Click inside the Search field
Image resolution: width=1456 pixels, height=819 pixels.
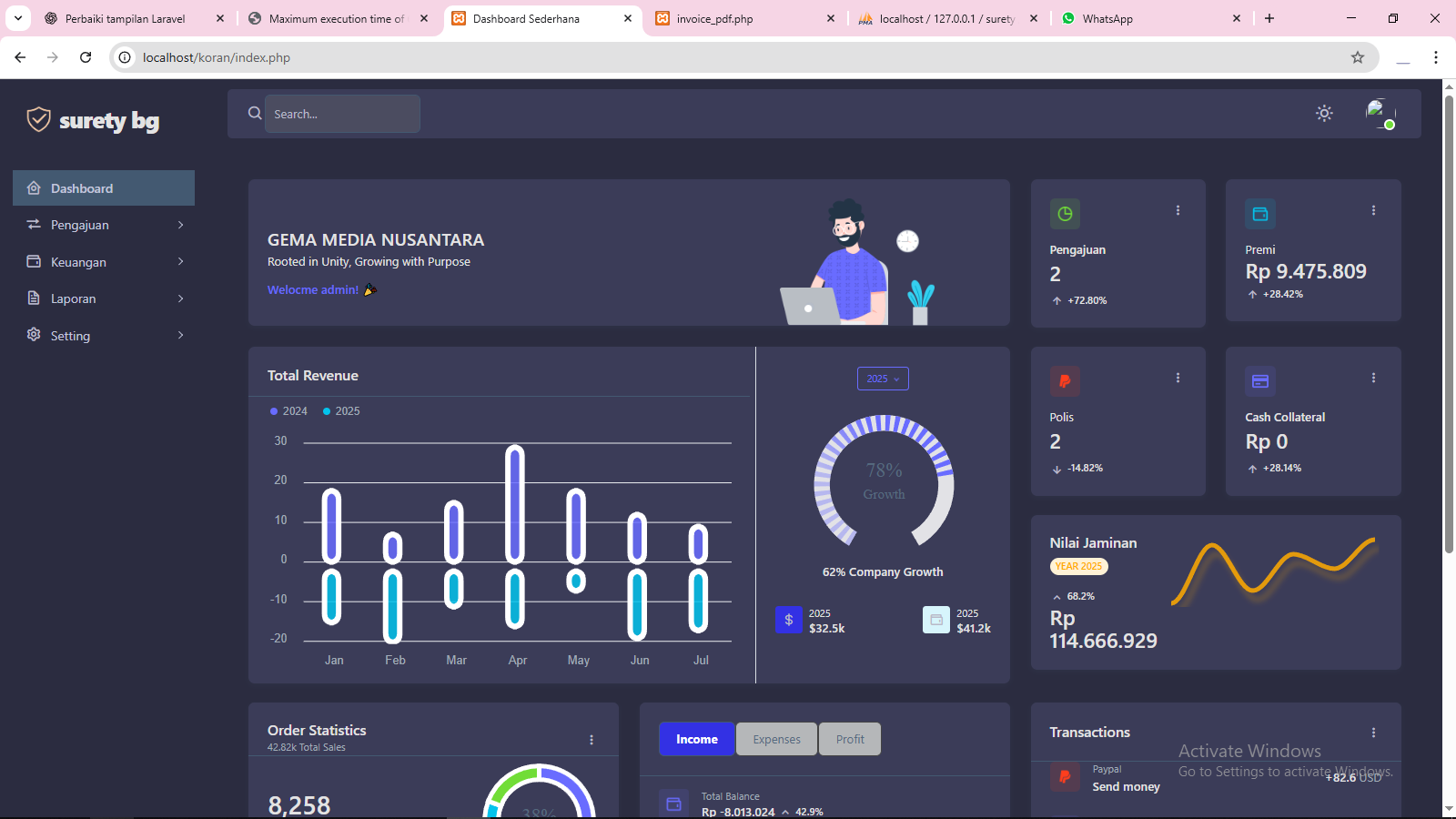342,114
